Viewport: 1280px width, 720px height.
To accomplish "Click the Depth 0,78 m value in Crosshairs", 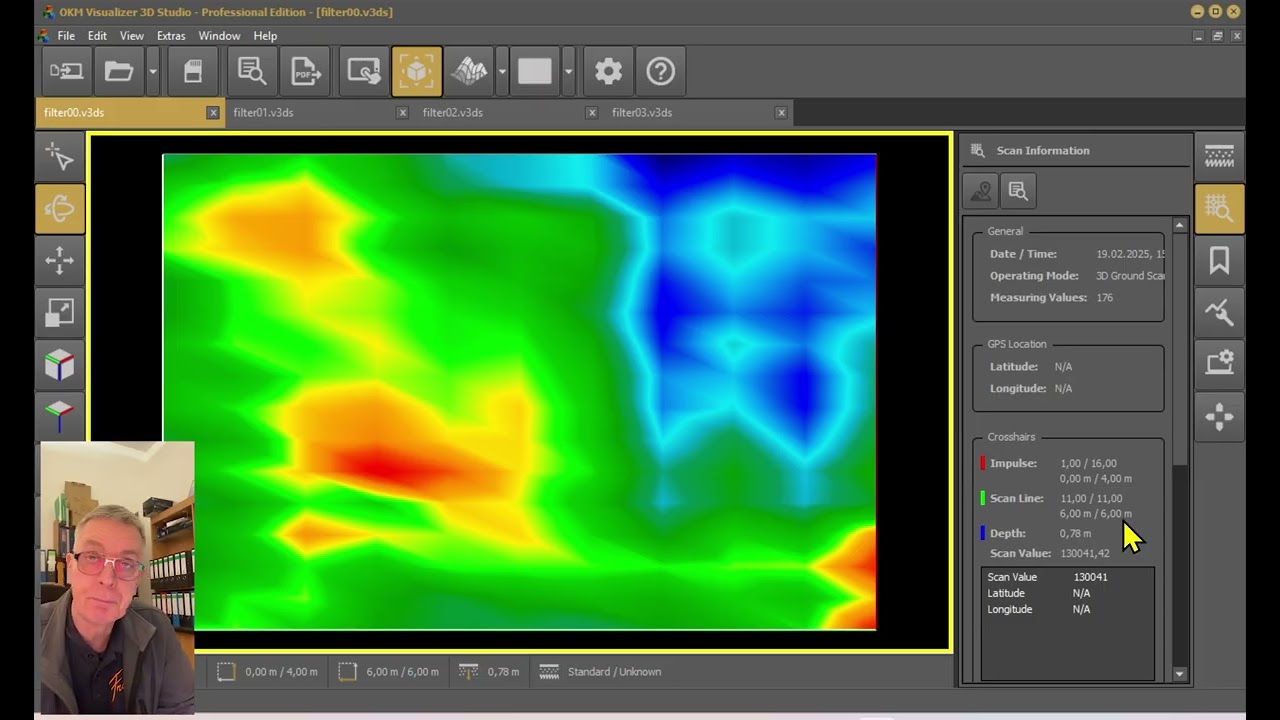I will pyautogui.click(x=1076, y=533).
